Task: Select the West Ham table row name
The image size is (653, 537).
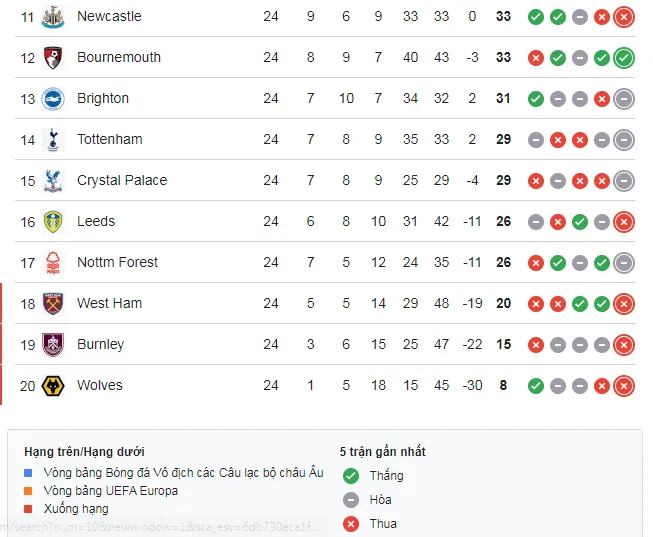Action: pyautogui.click(x=109, y=304)
